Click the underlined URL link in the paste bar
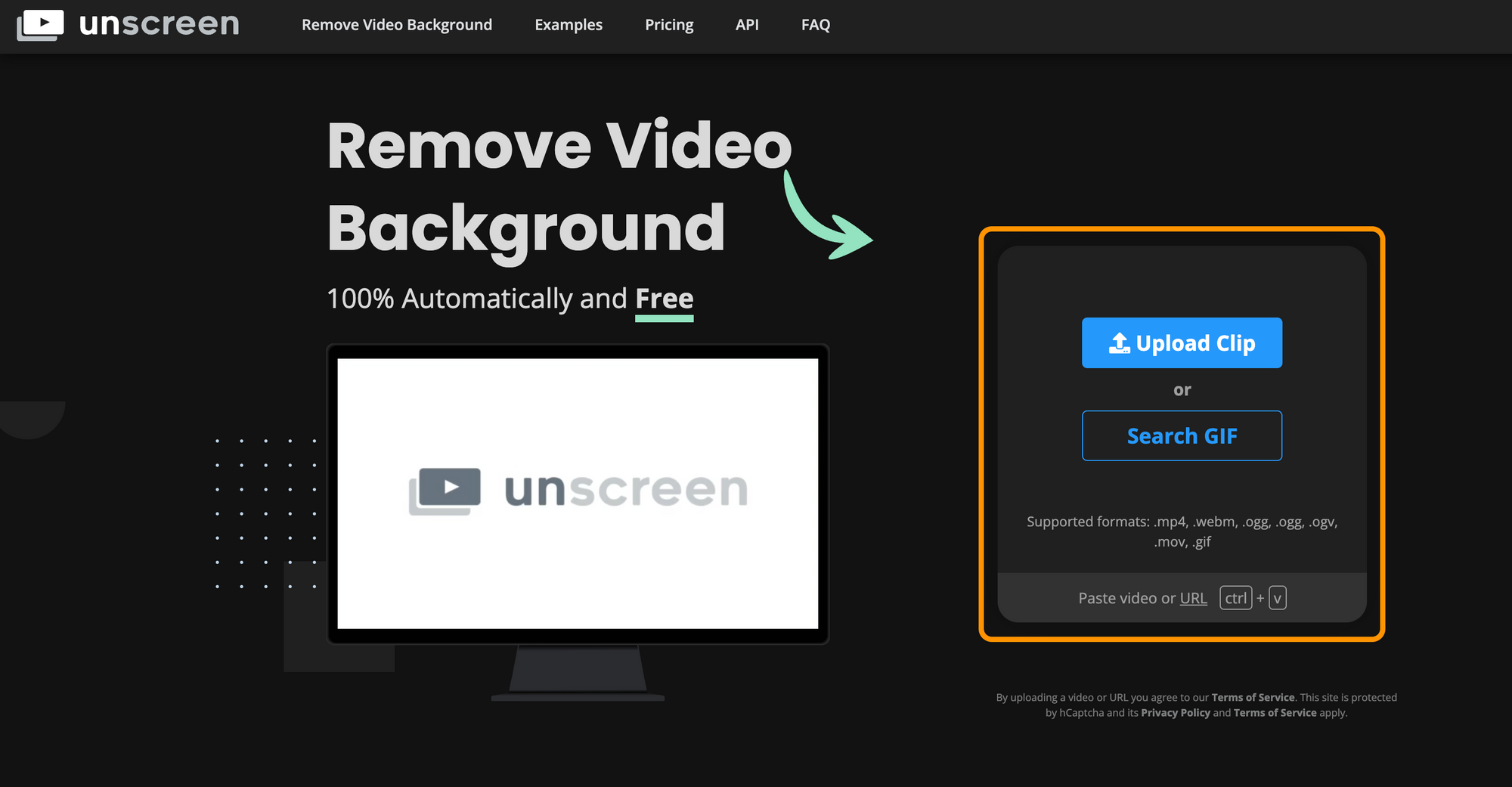The image size is (1512, 787). [1193, 598]
